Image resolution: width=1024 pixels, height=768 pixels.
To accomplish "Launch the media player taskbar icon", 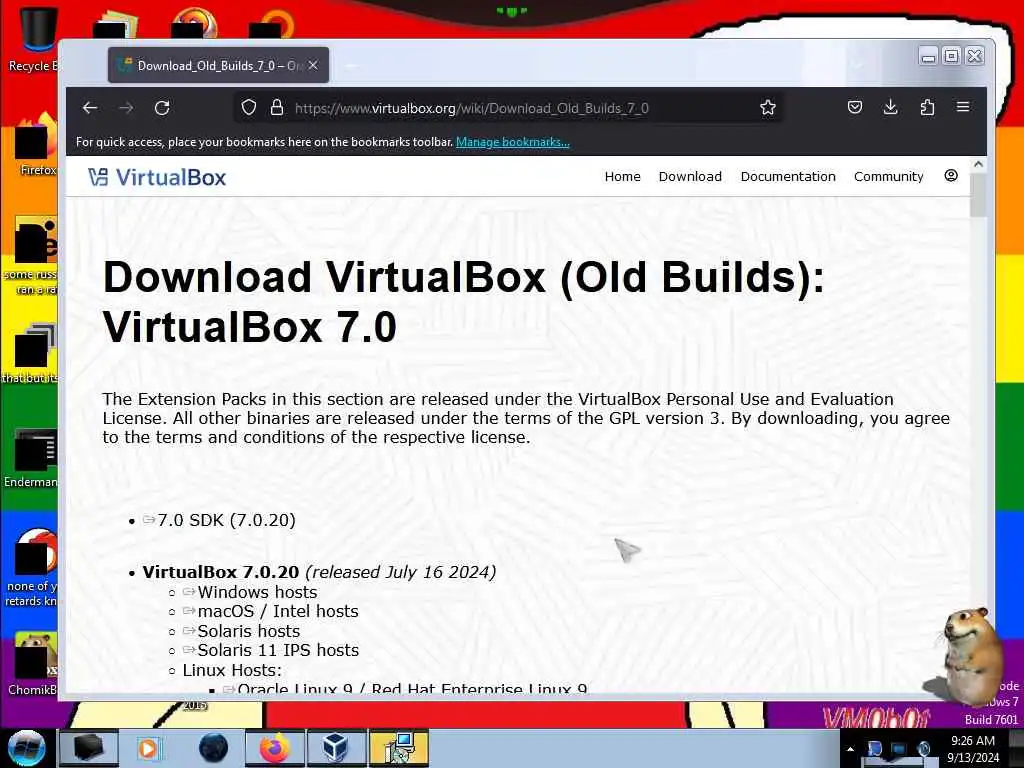I will click(148, 748).
